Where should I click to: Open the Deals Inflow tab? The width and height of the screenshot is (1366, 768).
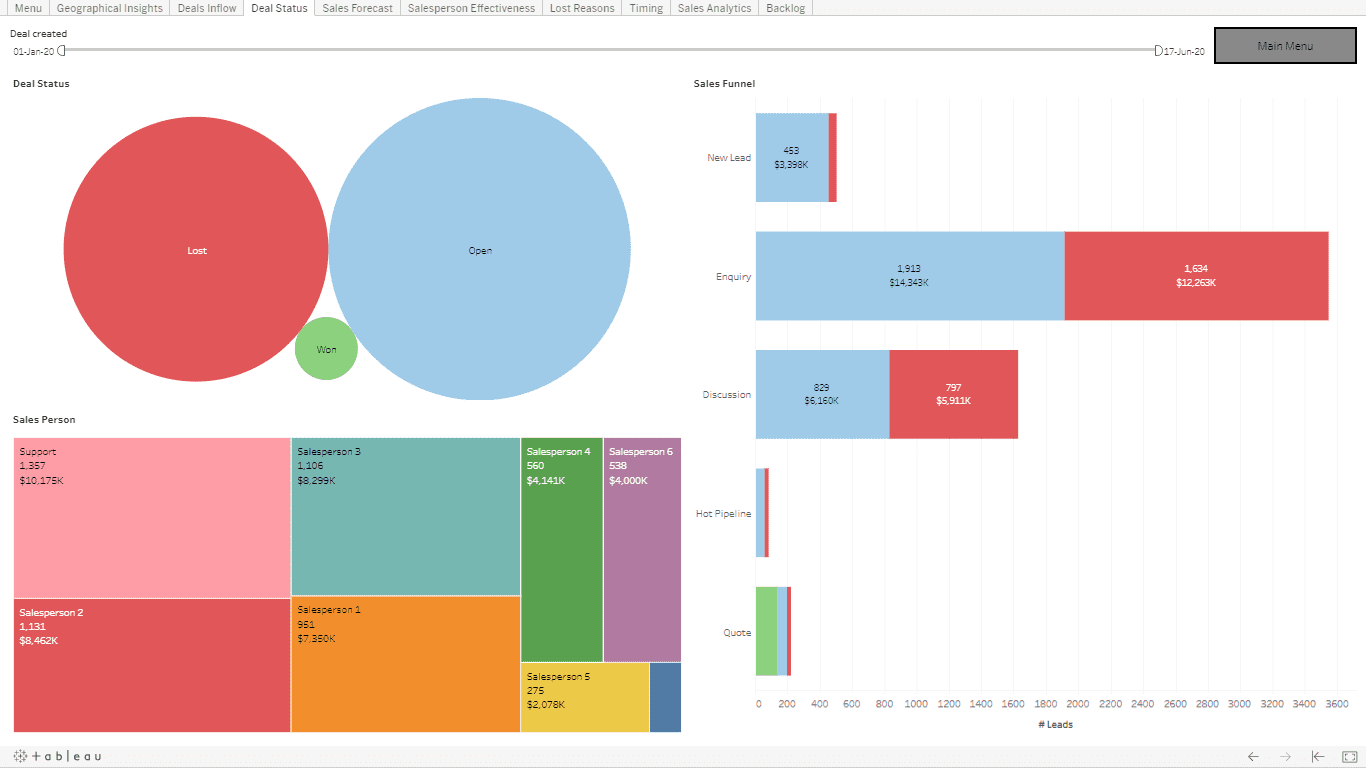(207, 8)
